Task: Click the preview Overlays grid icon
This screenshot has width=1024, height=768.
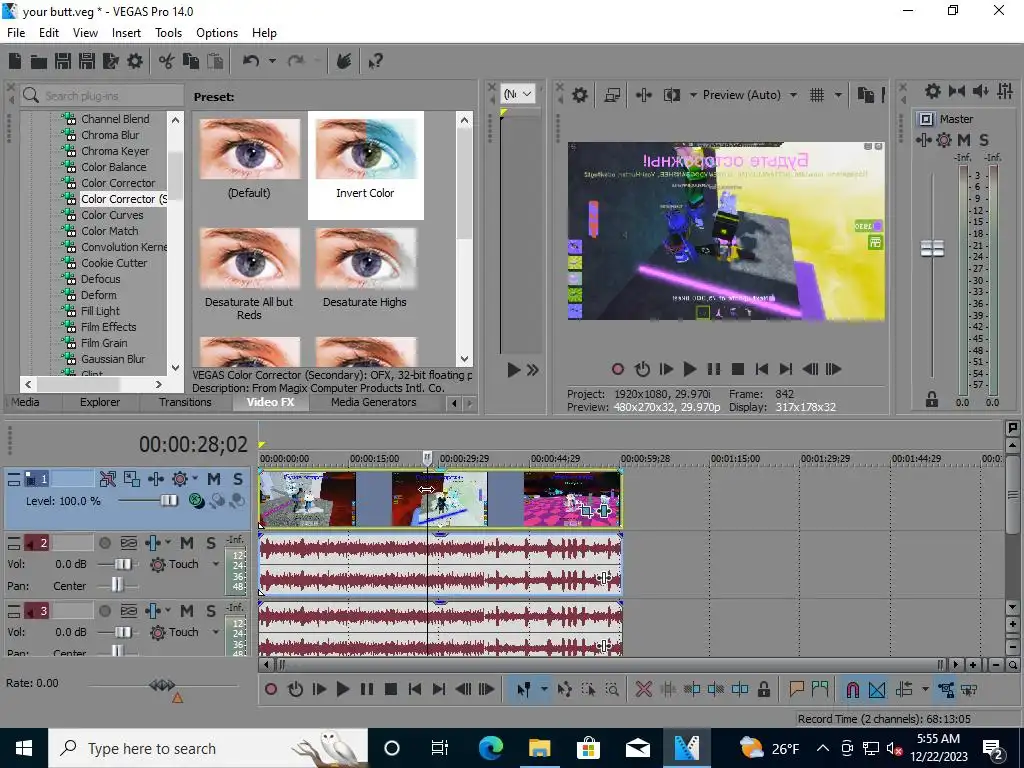Action: point(816,95)
